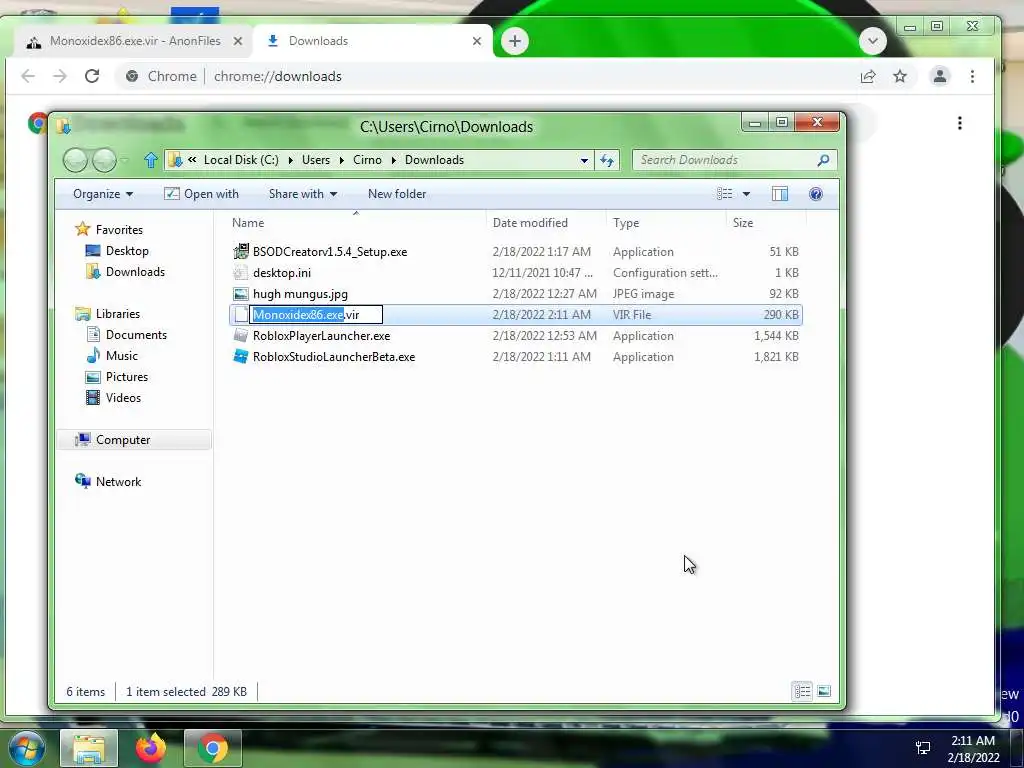The height and width of the screenshot is (768, 1024).
Task: Bookmark this page with the star icon
Action: [900, 76]
